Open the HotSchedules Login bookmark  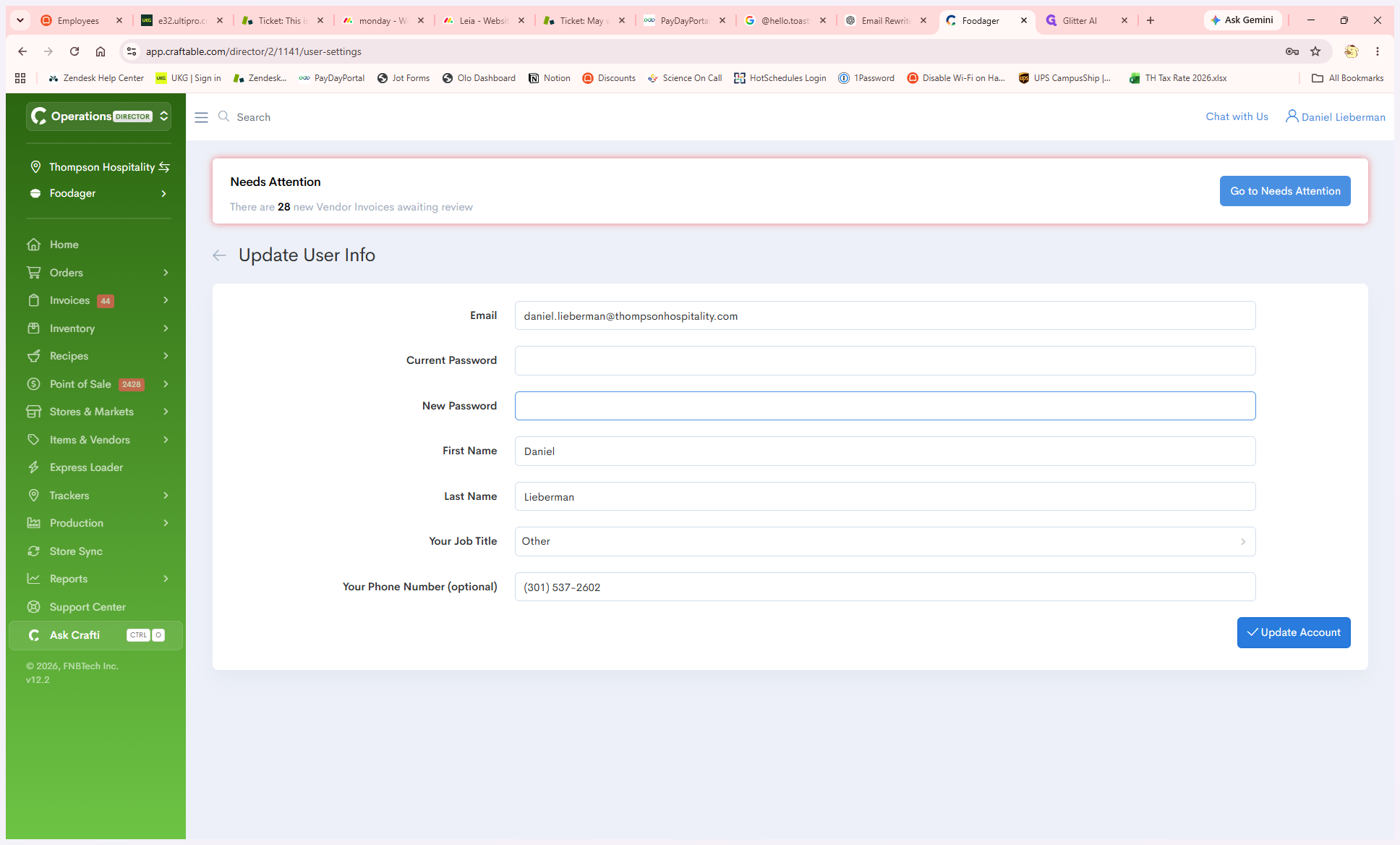(780, 78)
